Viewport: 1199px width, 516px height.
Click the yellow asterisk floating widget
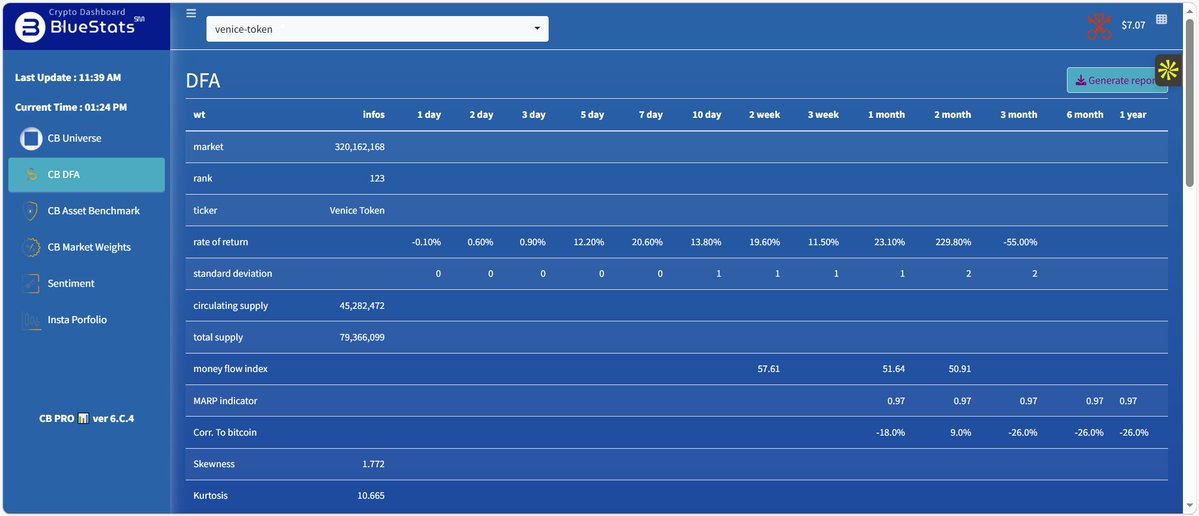(x=1168, y=70)
